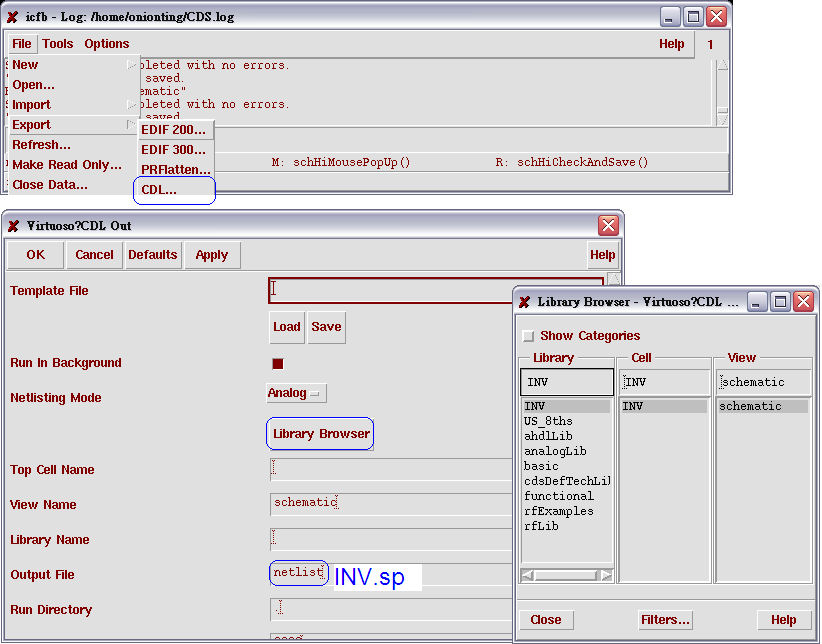Click the Library list scroll right arrow
Viewport: 822px width, 644px height.
[606, 575]
